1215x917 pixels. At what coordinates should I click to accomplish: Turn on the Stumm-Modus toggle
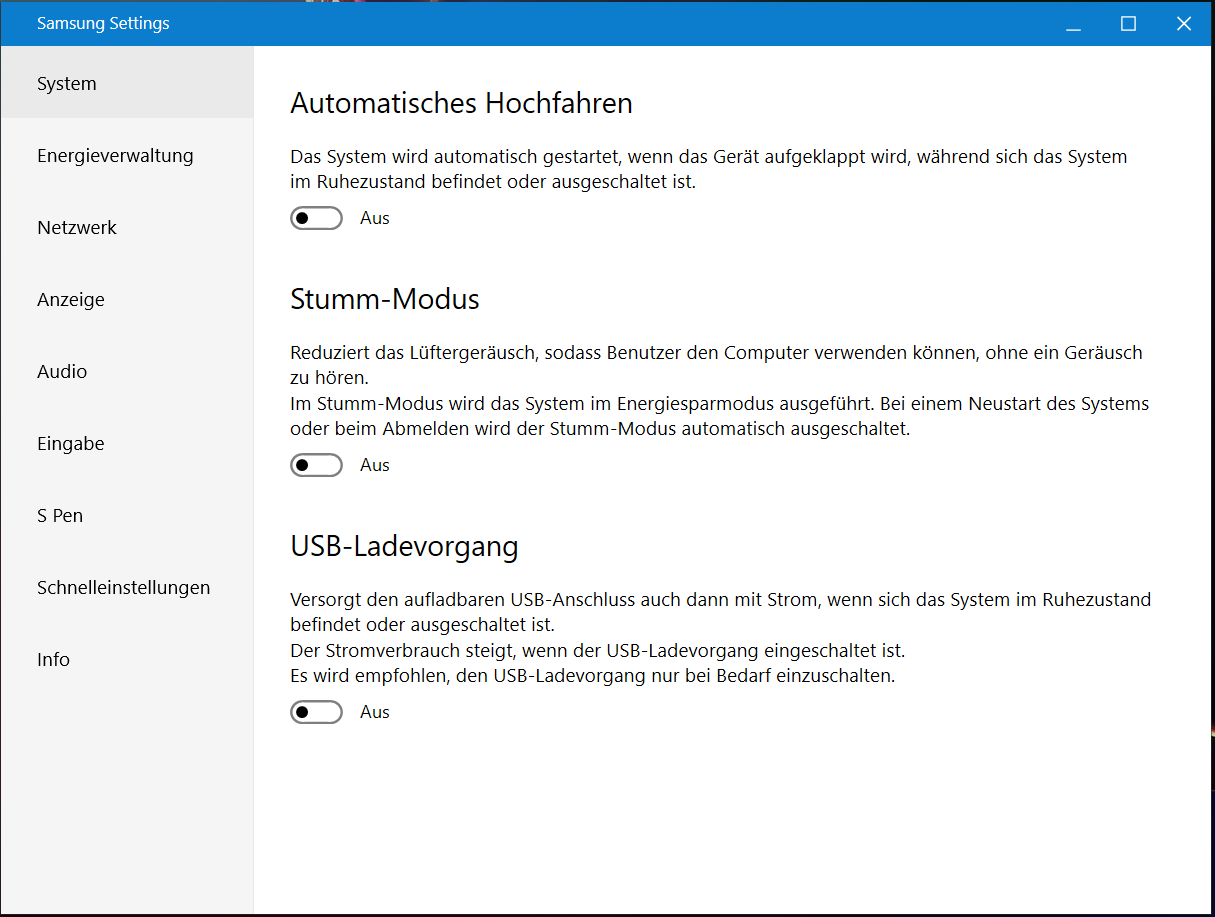[316, 465]
